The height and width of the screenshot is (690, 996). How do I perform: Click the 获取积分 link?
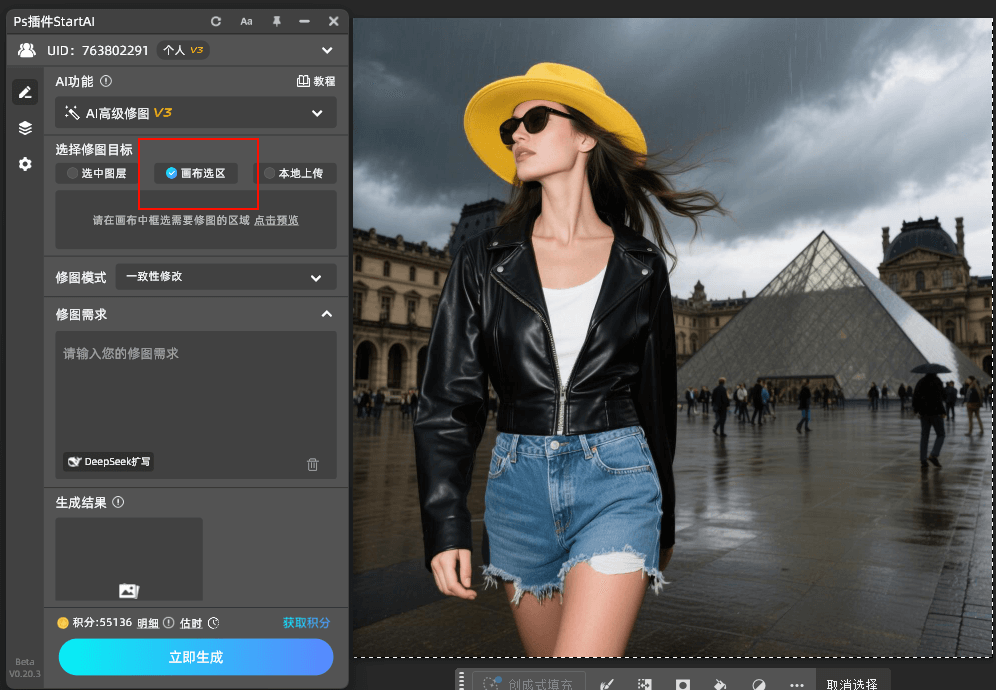(306, 623)
